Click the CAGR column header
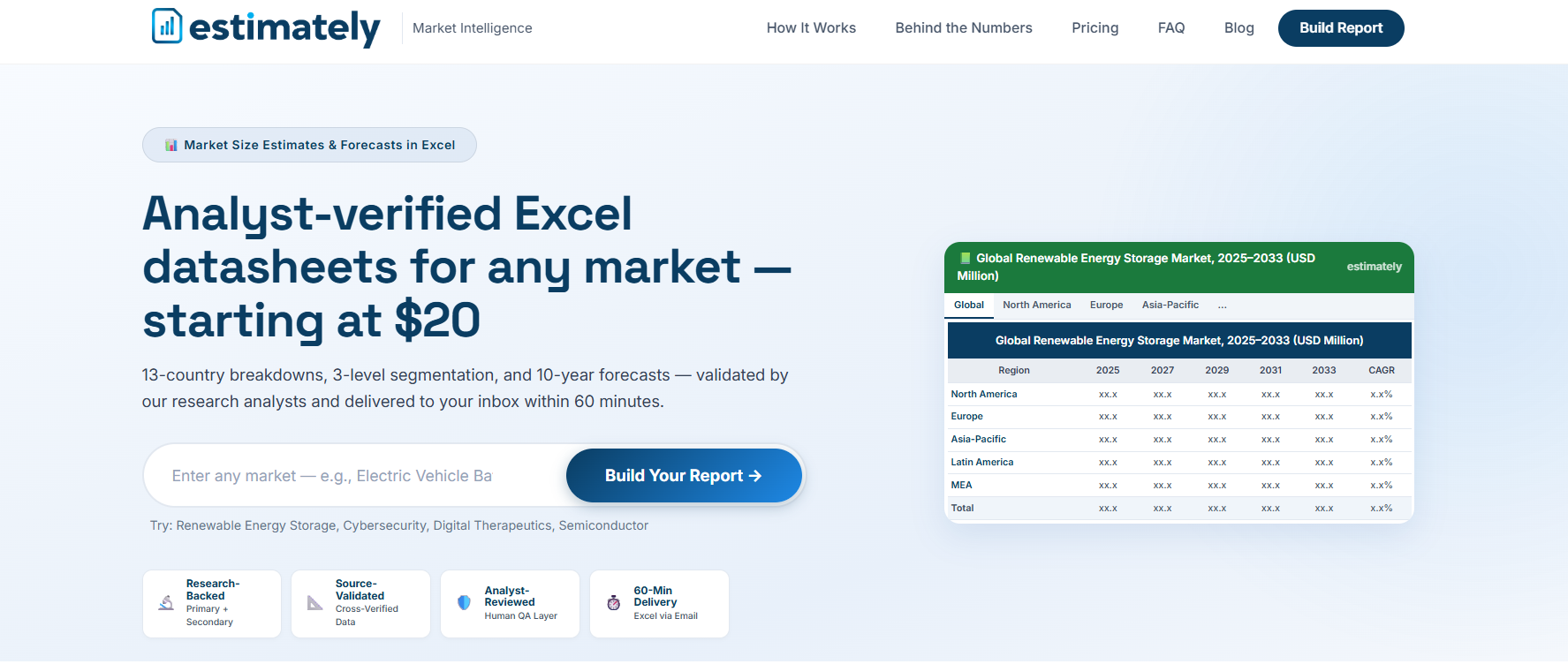The image size is (1568, 664). [x=1382, y=371]
